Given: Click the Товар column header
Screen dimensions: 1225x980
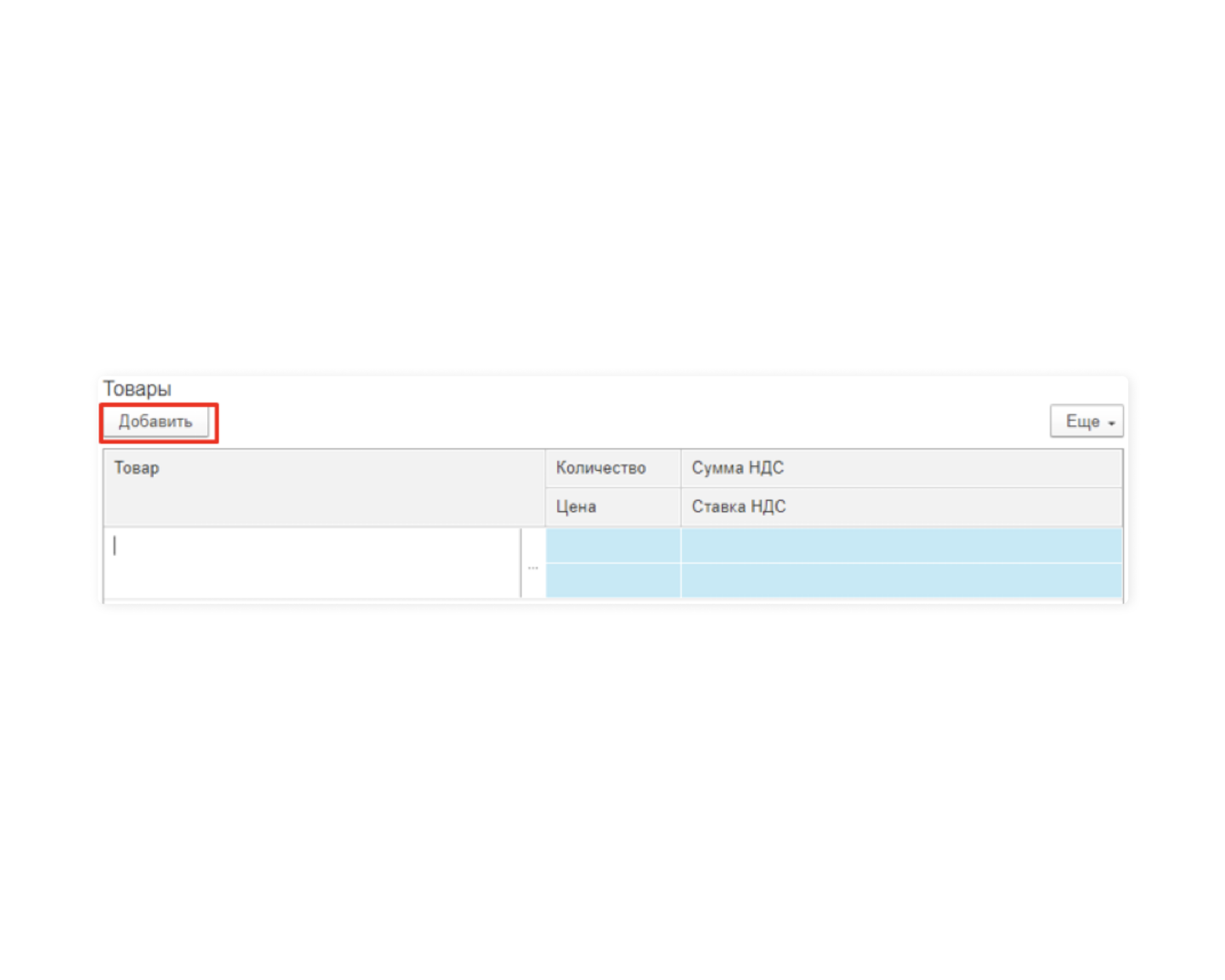Looking at the screenshot, I should click(x=324, y=488).
